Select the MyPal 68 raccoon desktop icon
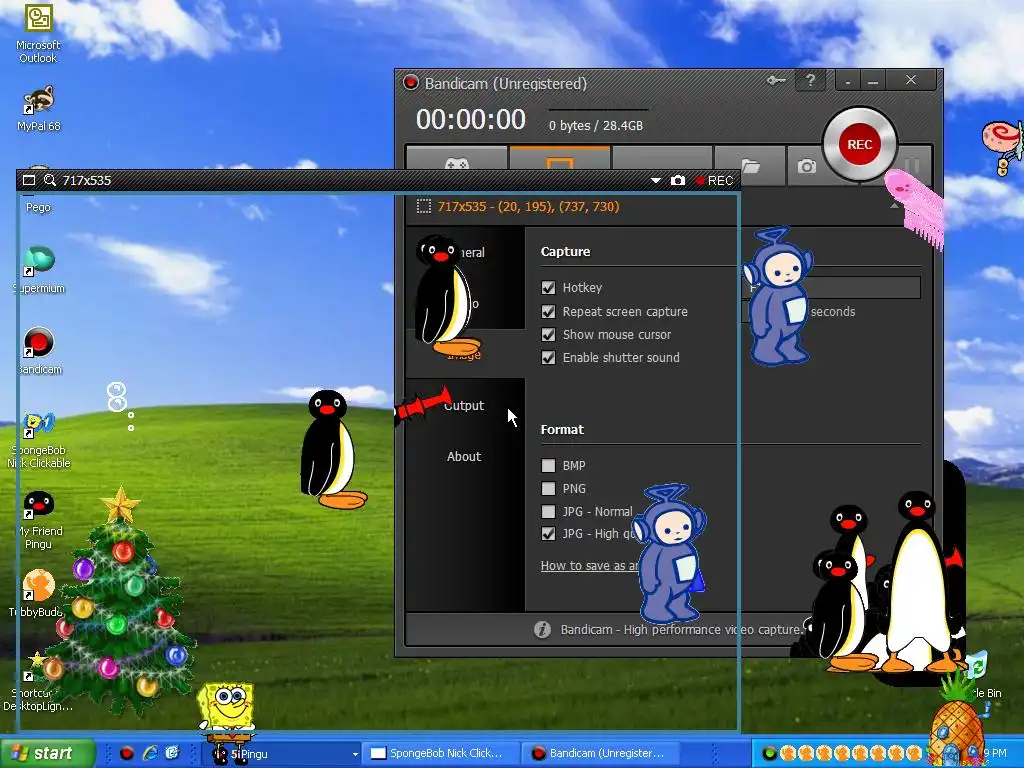Screen dimensions: 1024x768 (39, 108)
